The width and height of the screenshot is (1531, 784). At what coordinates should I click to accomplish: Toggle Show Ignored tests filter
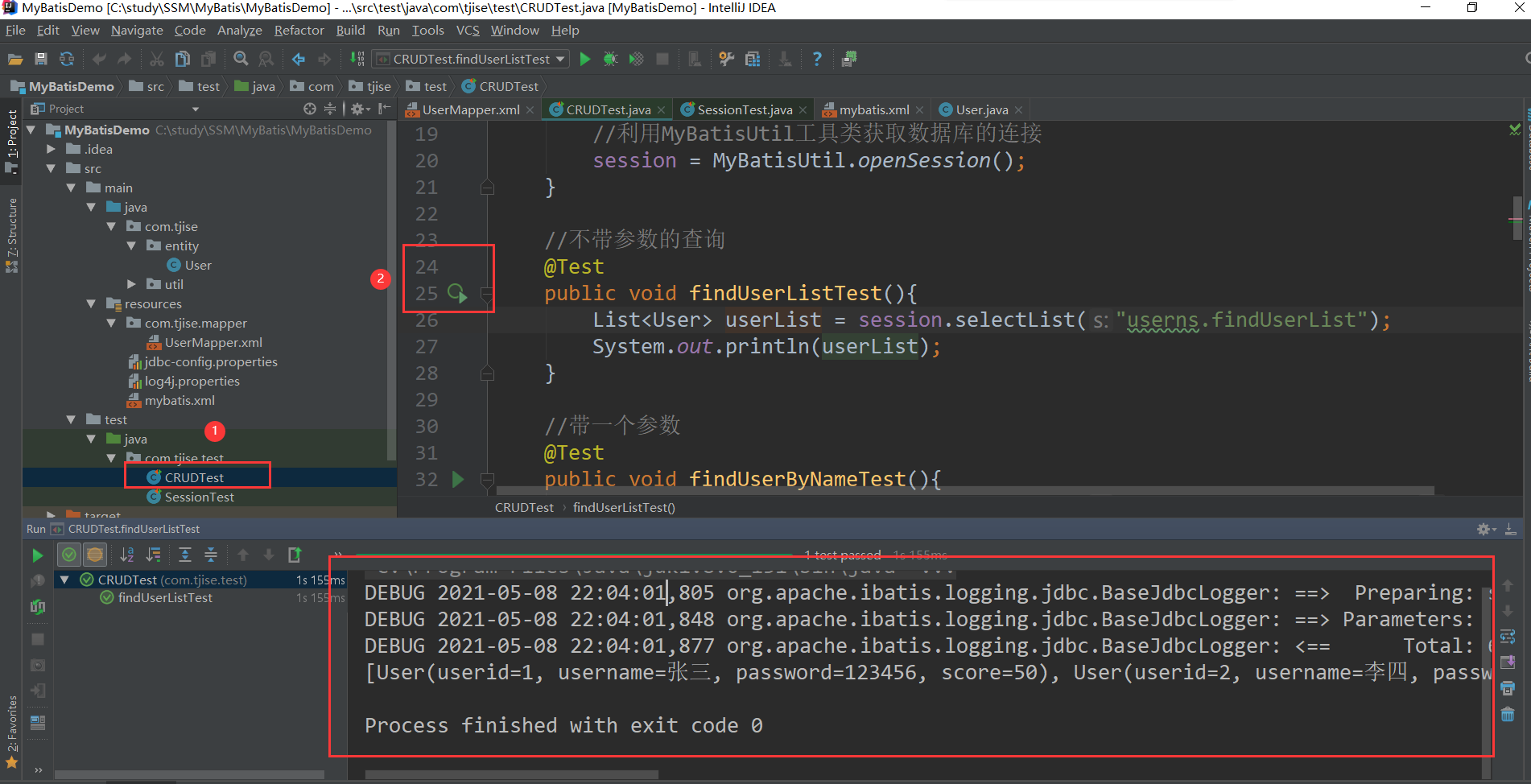(95, 555)
